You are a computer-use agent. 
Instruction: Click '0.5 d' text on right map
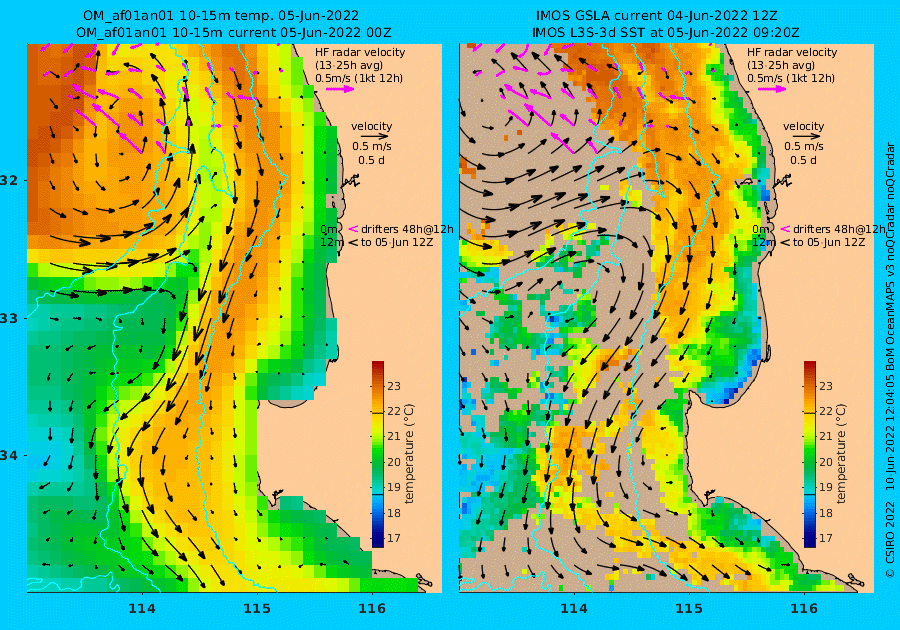803,160
